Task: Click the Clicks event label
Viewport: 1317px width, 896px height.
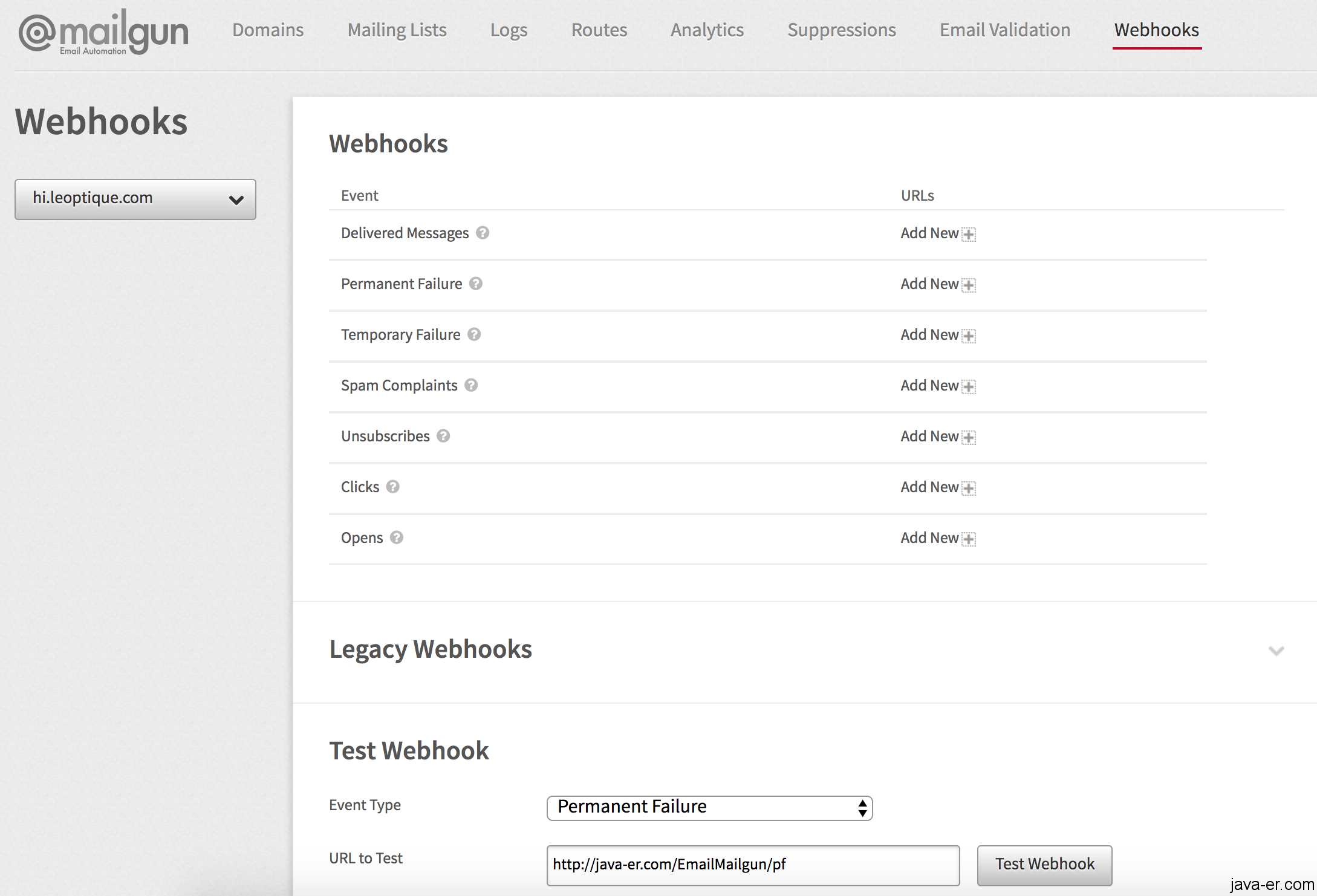Action: coord(360,487)
